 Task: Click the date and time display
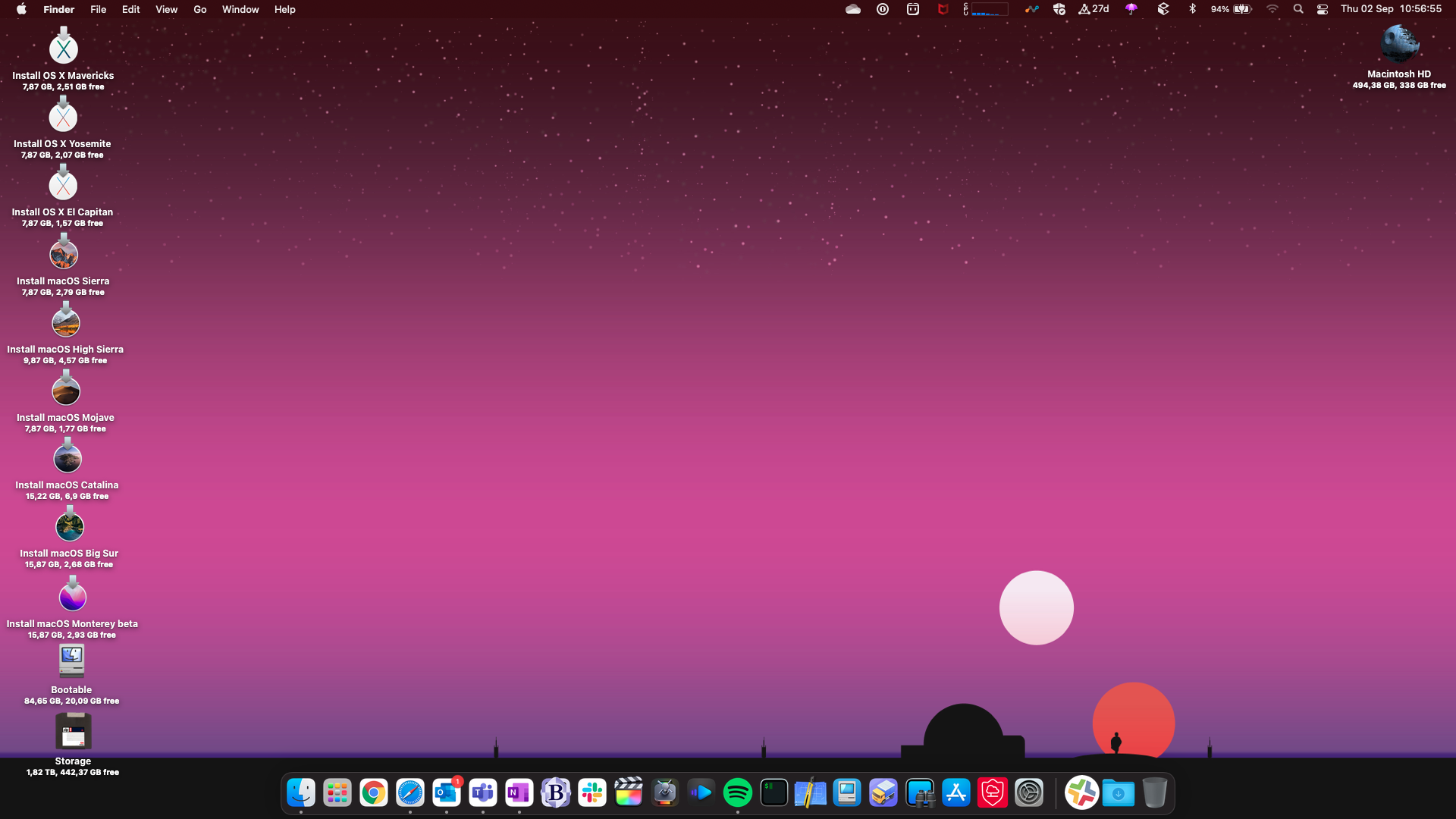(x=1390, y=9)
